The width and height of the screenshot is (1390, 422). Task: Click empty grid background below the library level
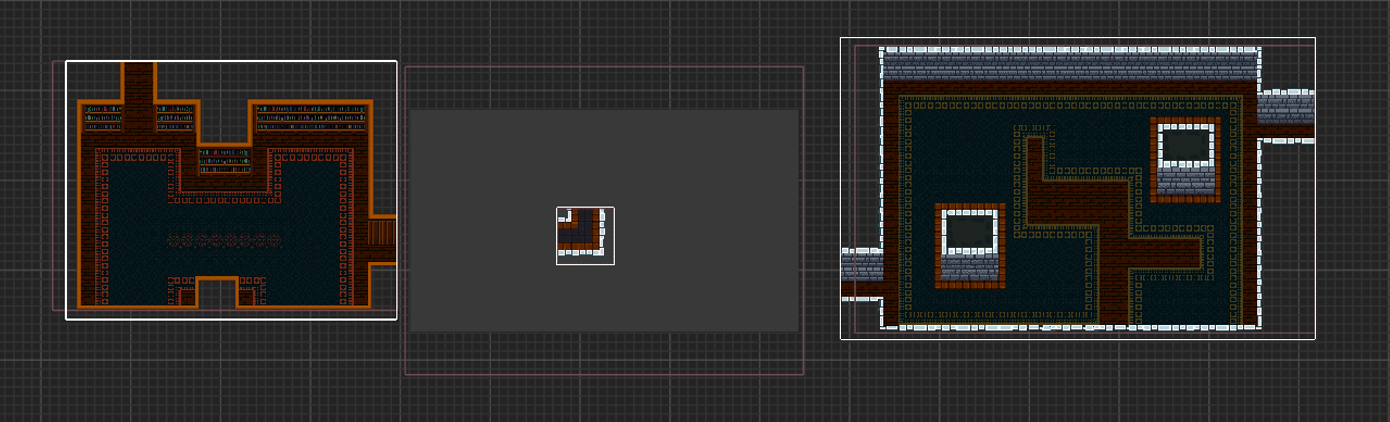coord(230,370)
